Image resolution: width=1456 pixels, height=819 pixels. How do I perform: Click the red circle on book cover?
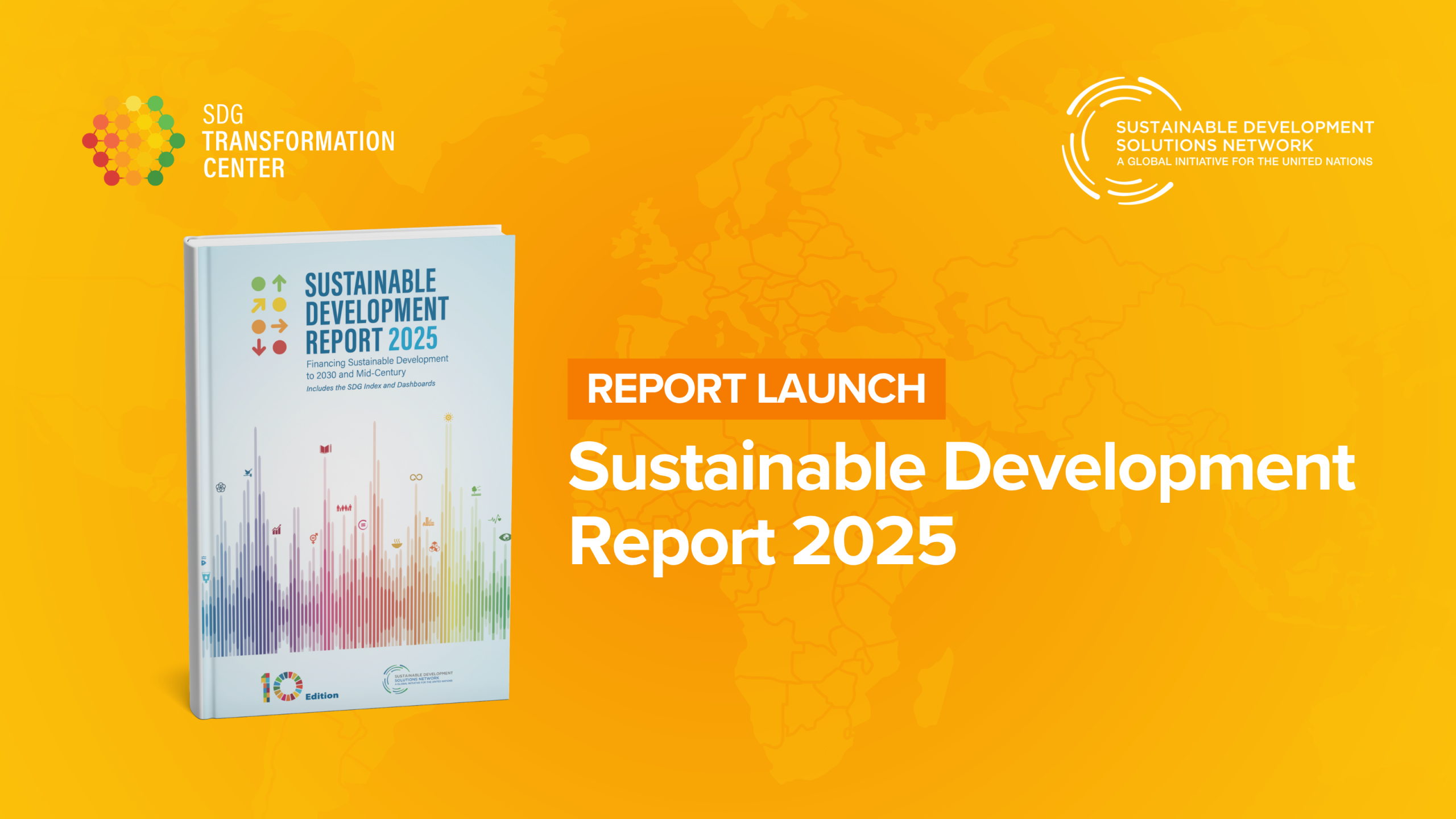coord(279,347)
